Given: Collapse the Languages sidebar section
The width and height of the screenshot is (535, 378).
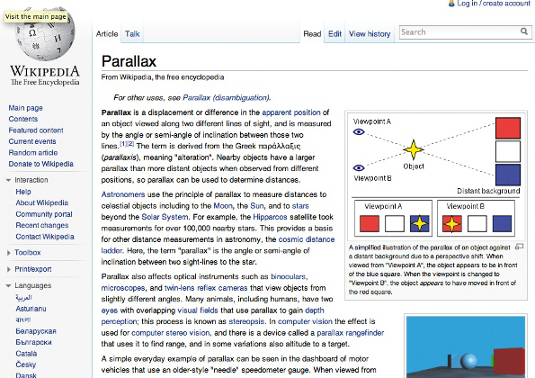Looking at the screenshot, I should pyautogui.click(x=9, y=286).
